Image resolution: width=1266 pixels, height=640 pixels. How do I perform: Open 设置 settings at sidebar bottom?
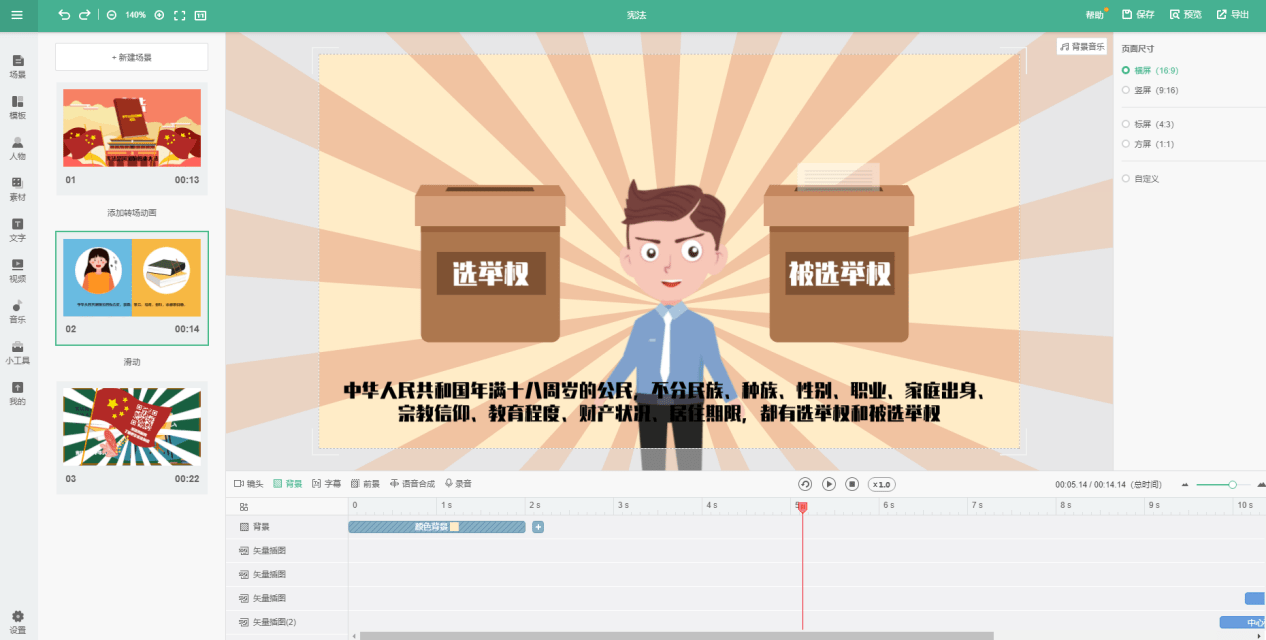pyautogui.click(x=18, y=622)
